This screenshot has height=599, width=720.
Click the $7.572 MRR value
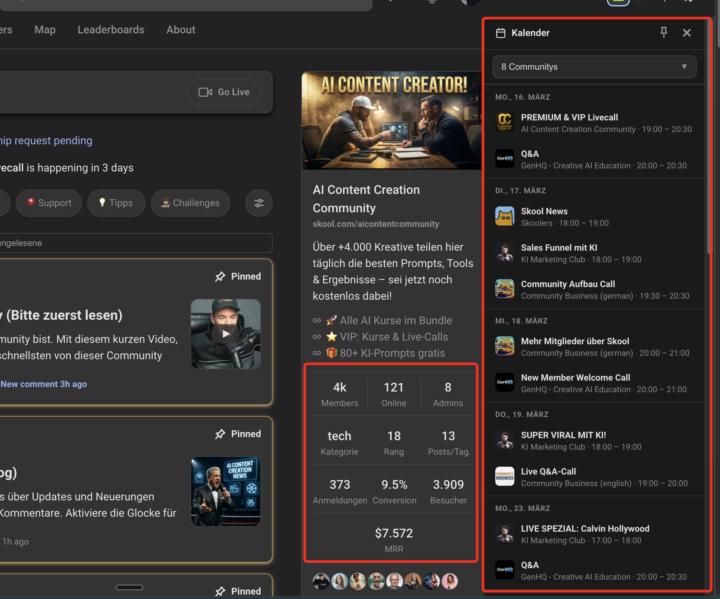[394, 533]
